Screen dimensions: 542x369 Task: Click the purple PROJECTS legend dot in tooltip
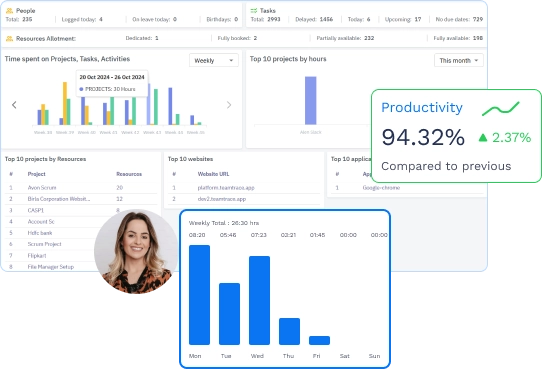[x=81, y=89]
